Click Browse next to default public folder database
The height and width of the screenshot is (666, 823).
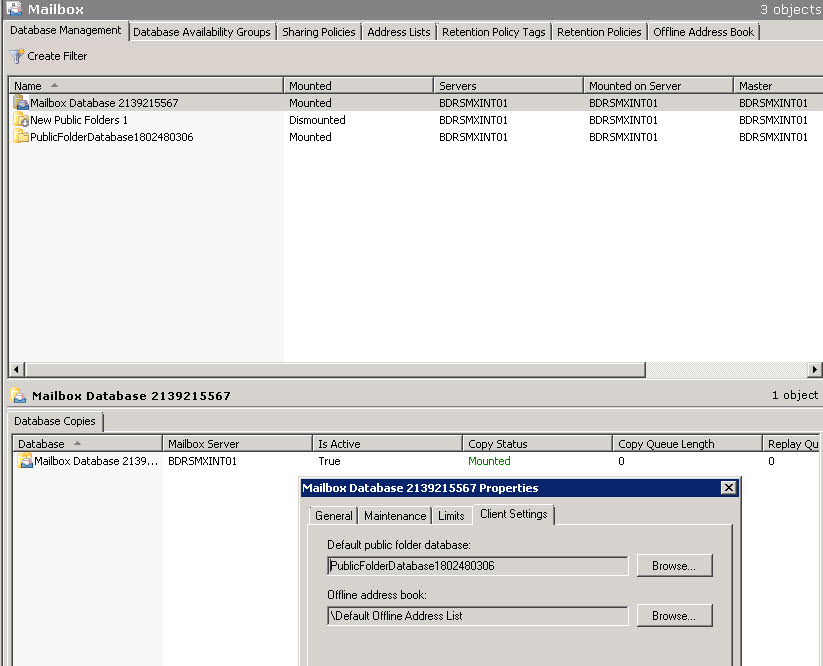click(674, 565)
